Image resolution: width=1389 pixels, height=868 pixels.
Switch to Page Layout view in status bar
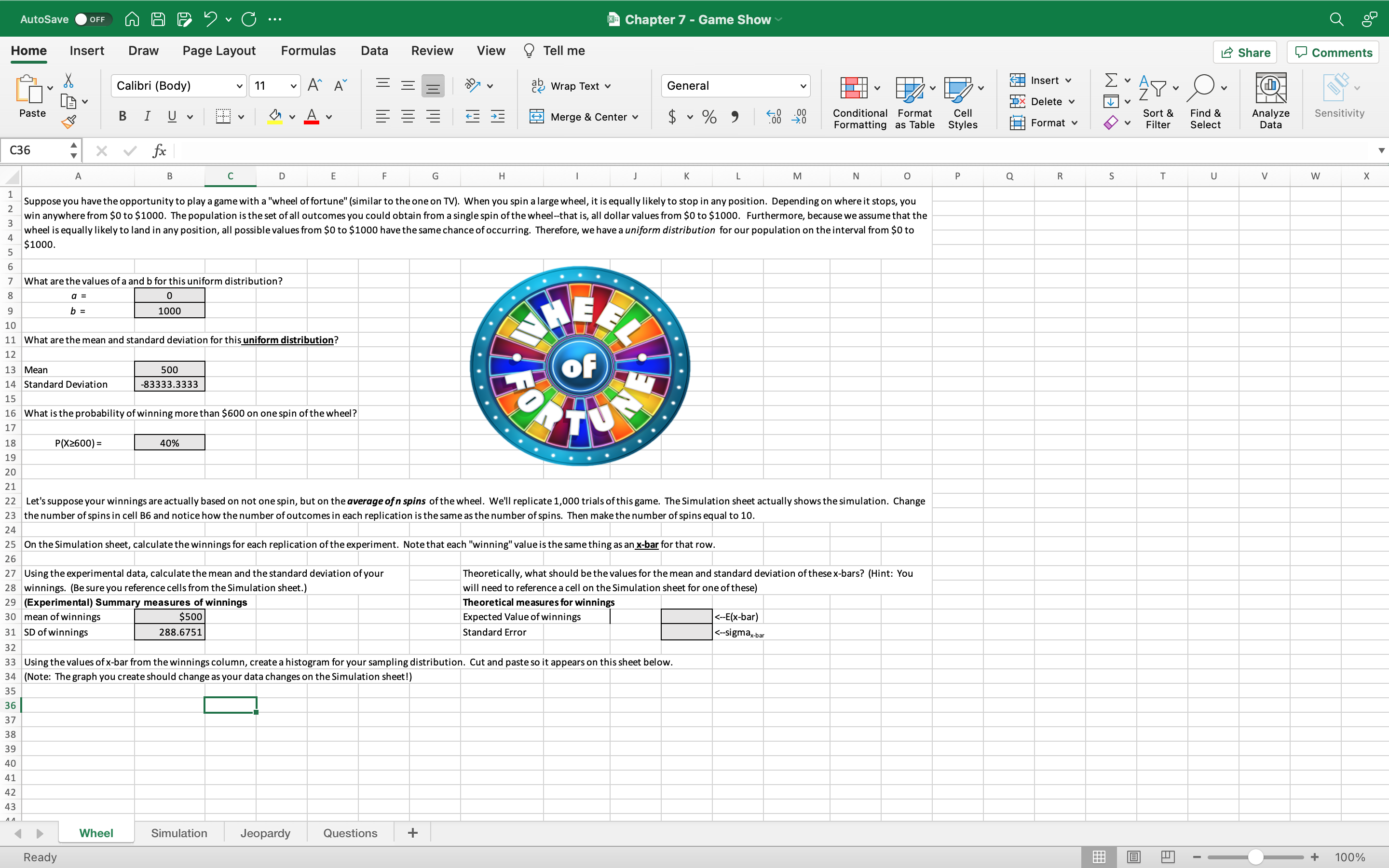pyautogui.click(x=1133, y=857)
